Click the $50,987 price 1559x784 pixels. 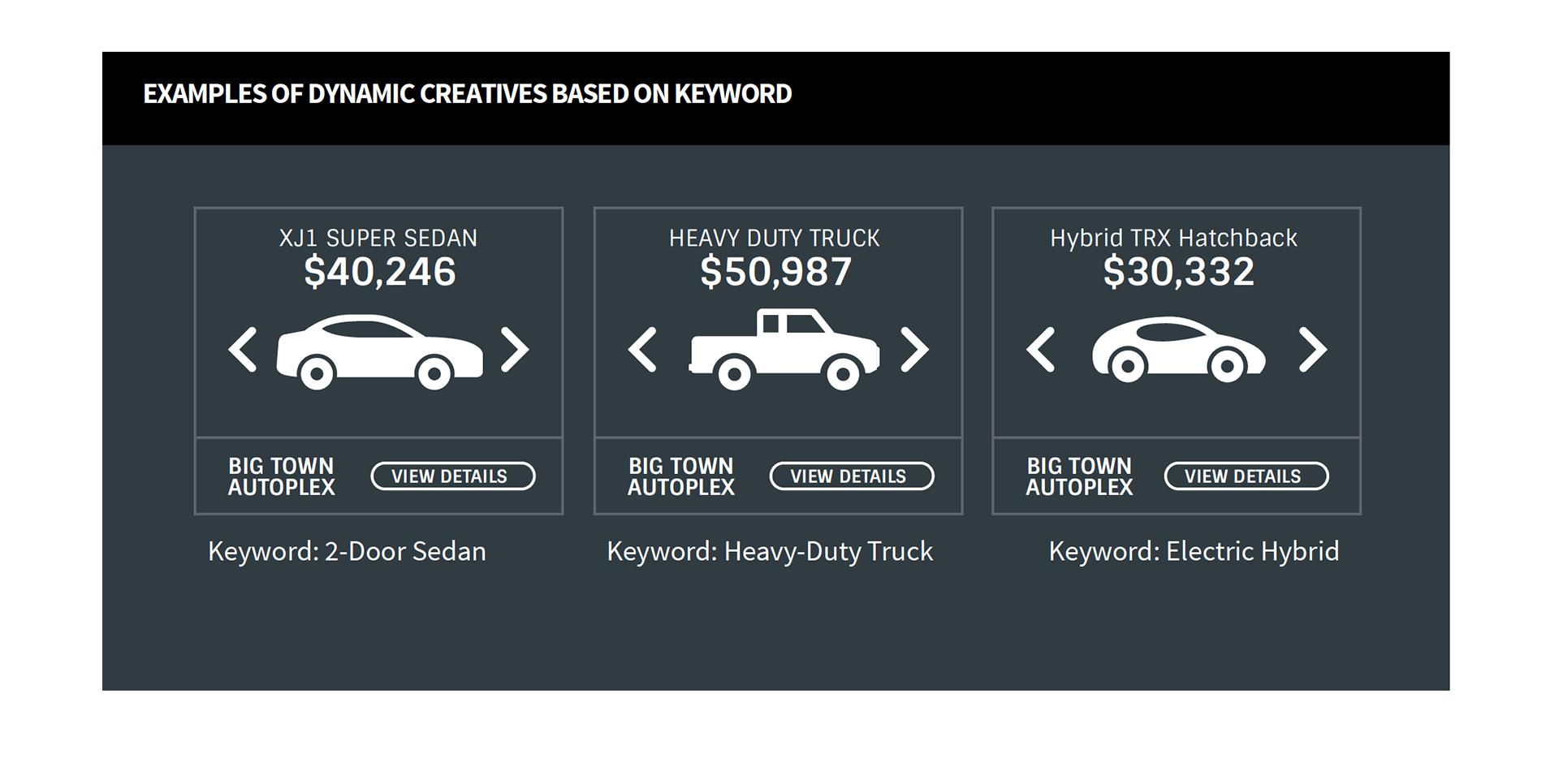776,272
